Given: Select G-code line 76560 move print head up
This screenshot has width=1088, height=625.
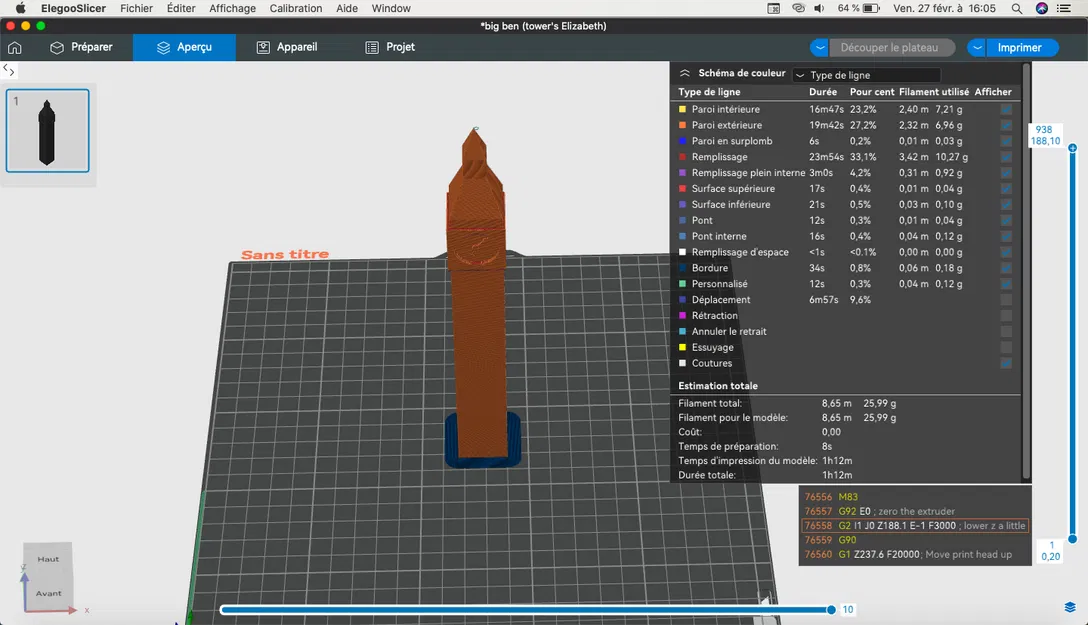Looking at the screenshot, I should (915, 554).
